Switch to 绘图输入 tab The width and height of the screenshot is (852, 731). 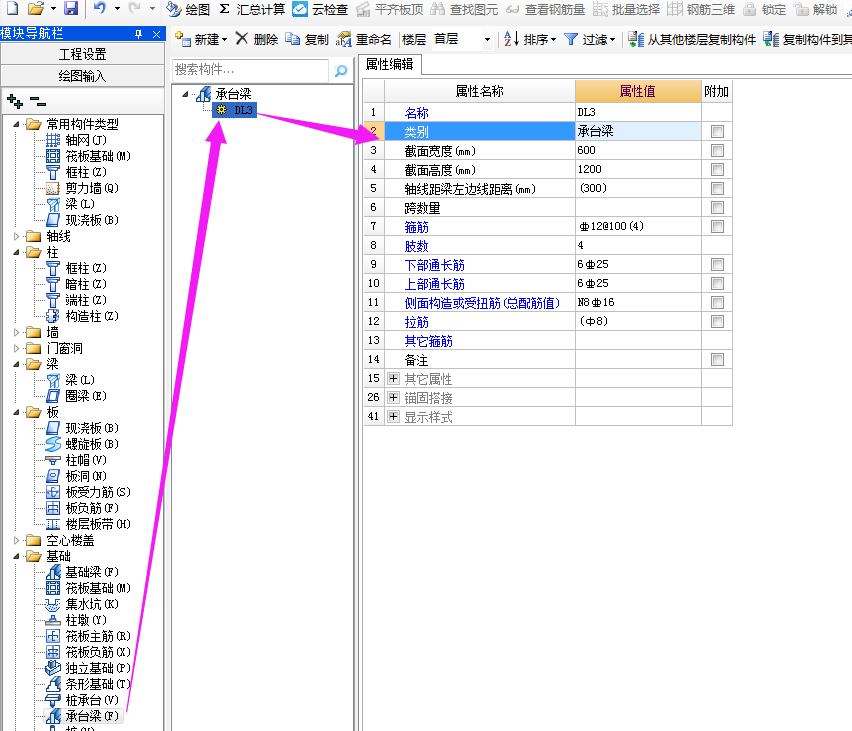click(x=83, y=76)
